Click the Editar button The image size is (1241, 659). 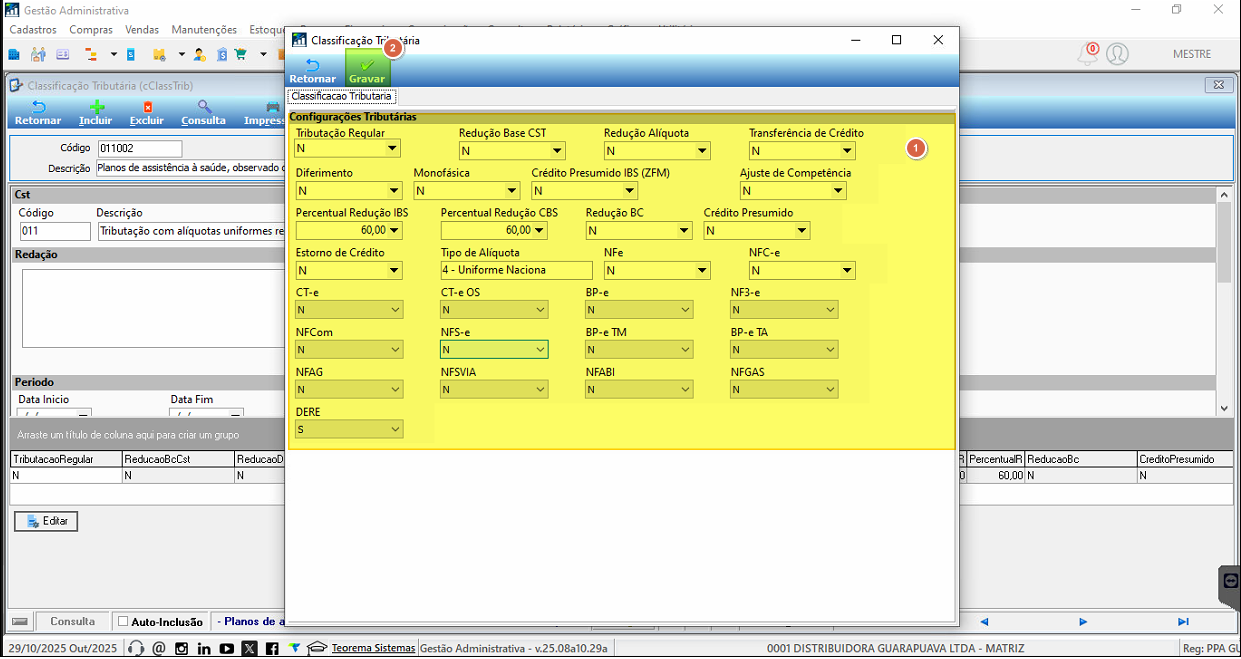coord(46,521)
